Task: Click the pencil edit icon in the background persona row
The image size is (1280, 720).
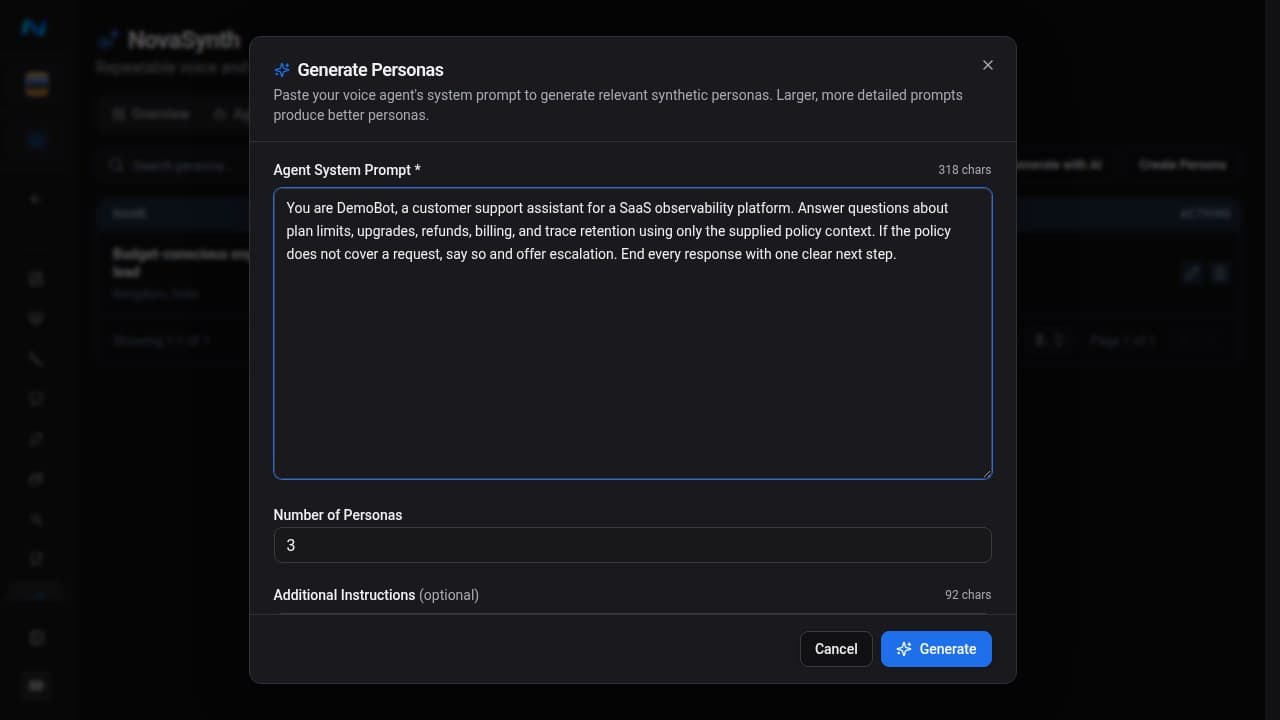Action: [1192, 273]
